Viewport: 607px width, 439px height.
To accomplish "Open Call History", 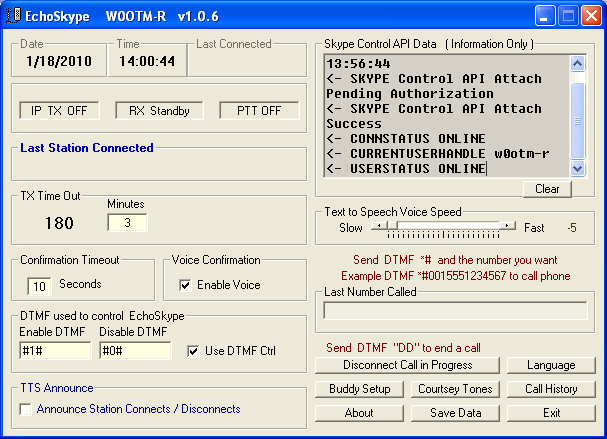I will (x=551, y=389).
